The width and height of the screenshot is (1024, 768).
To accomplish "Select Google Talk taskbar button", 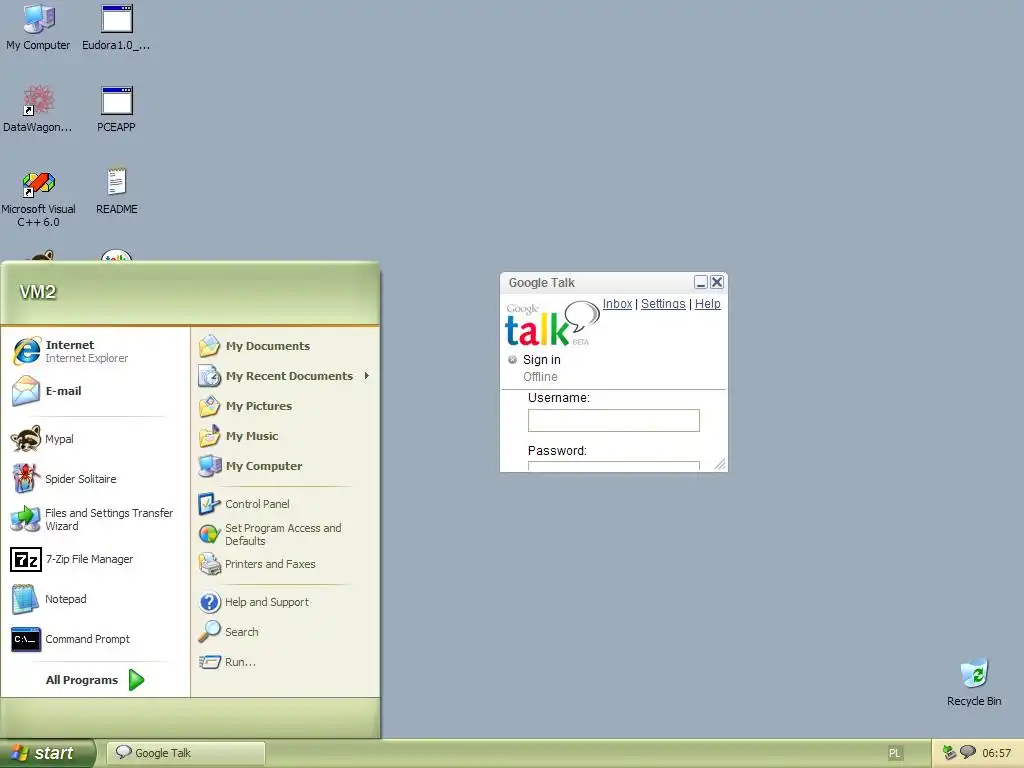I will pyautogui.click(x=185, y=753).
